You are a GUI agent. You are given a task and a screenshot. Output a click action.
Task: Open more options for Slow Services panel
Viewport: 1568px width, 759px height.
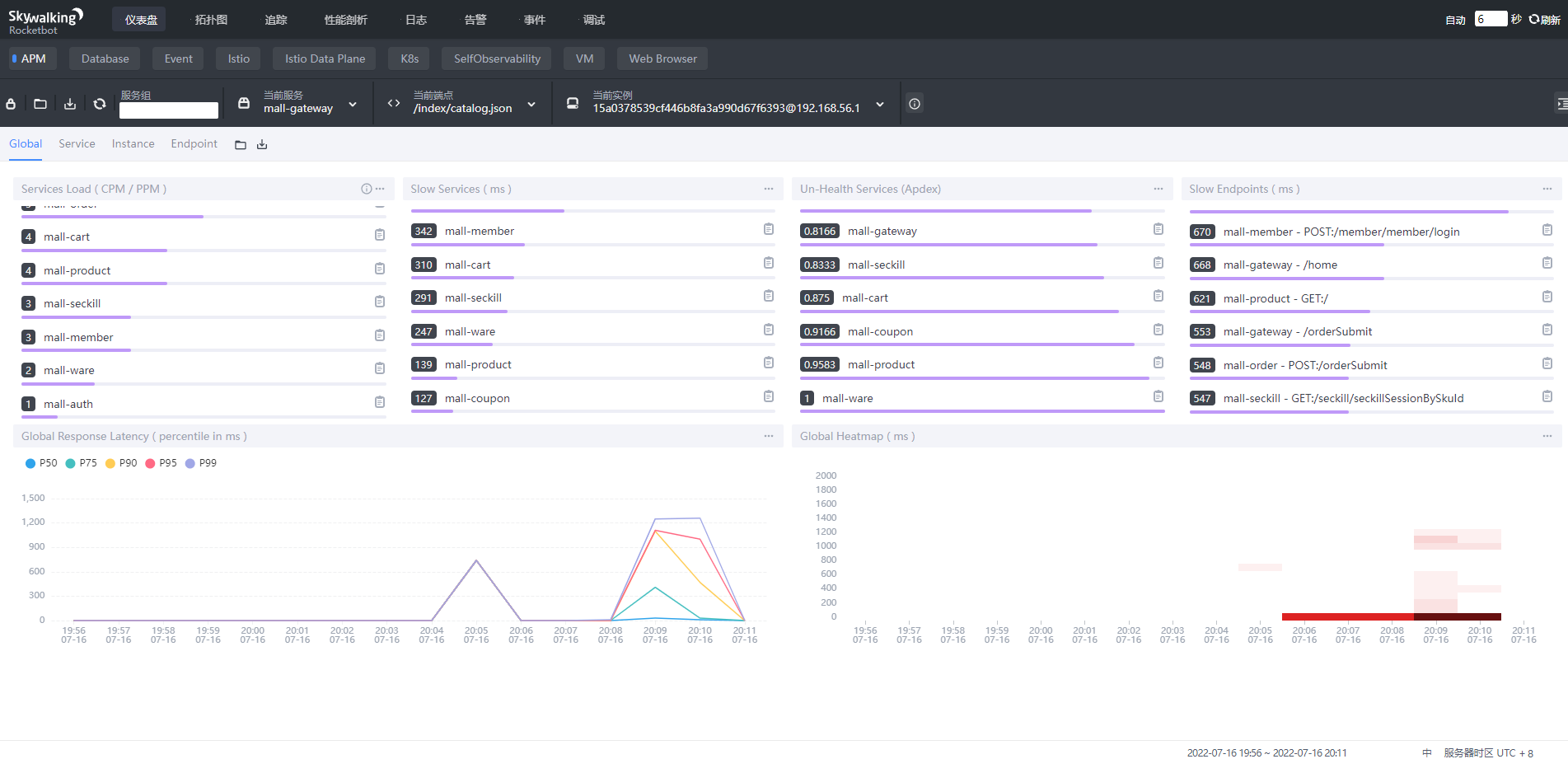(769, 189)
